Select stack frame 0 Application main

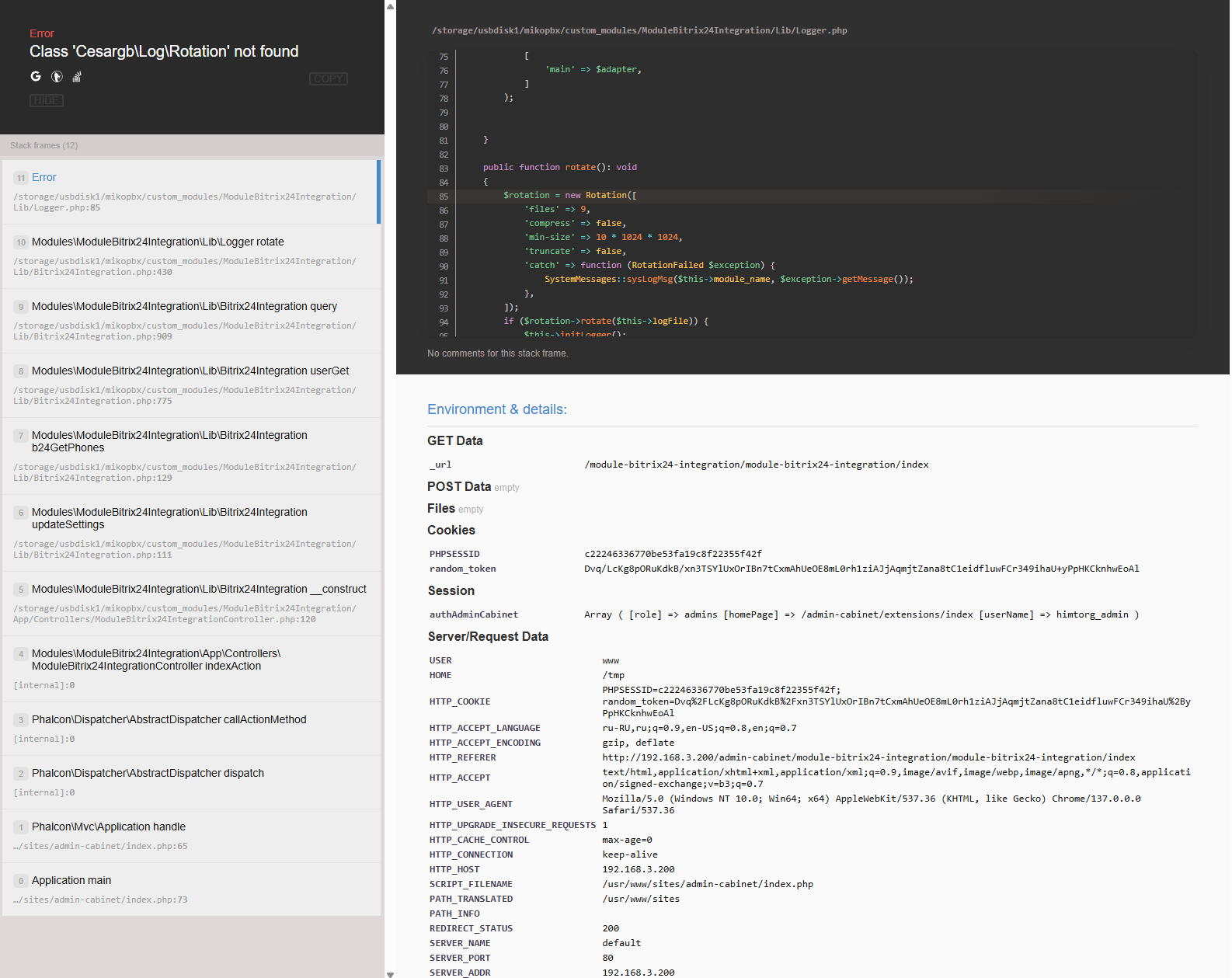point(191,889)
